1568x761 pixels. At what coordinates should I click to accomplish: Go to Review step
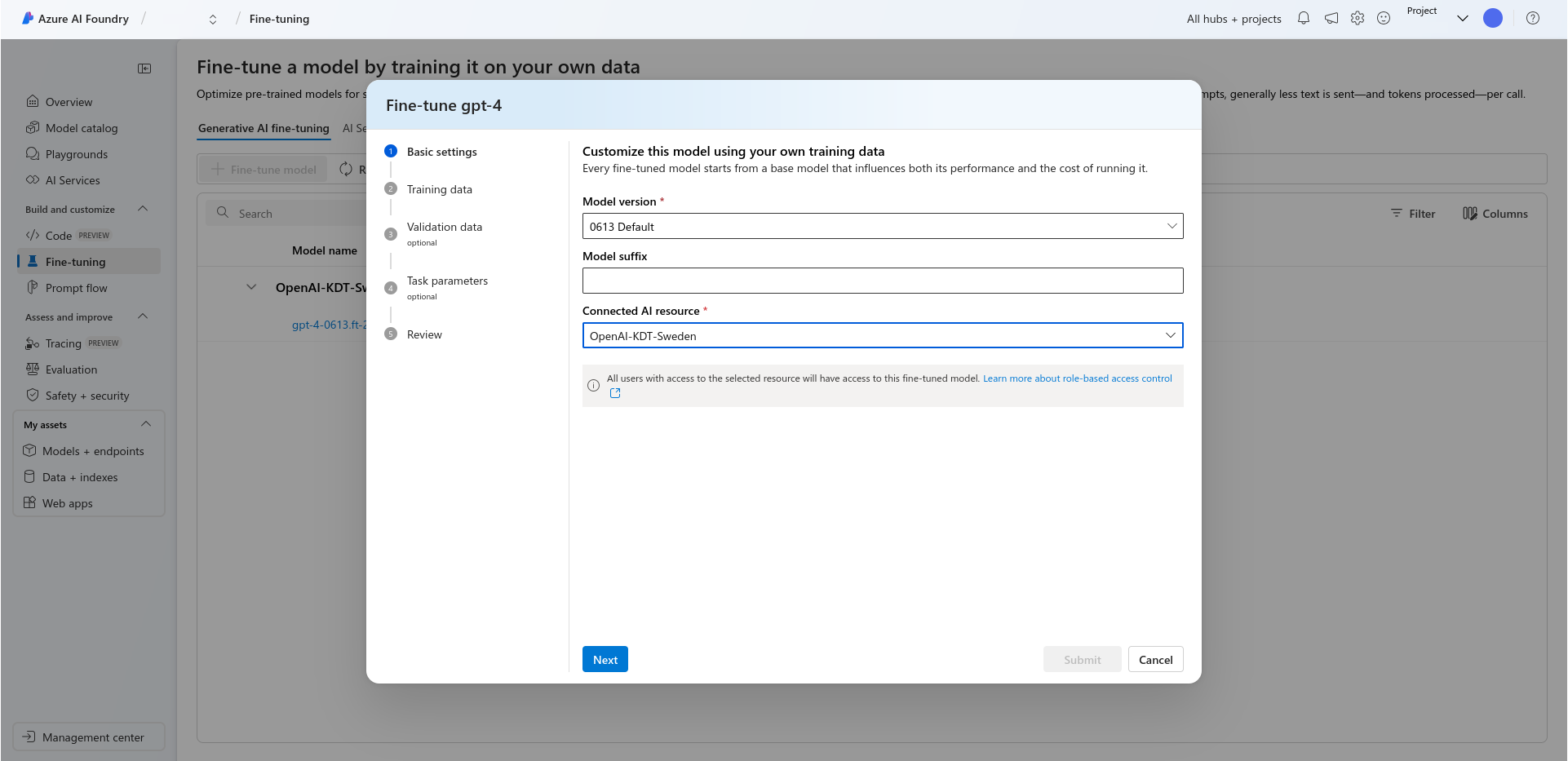(424, 334)
